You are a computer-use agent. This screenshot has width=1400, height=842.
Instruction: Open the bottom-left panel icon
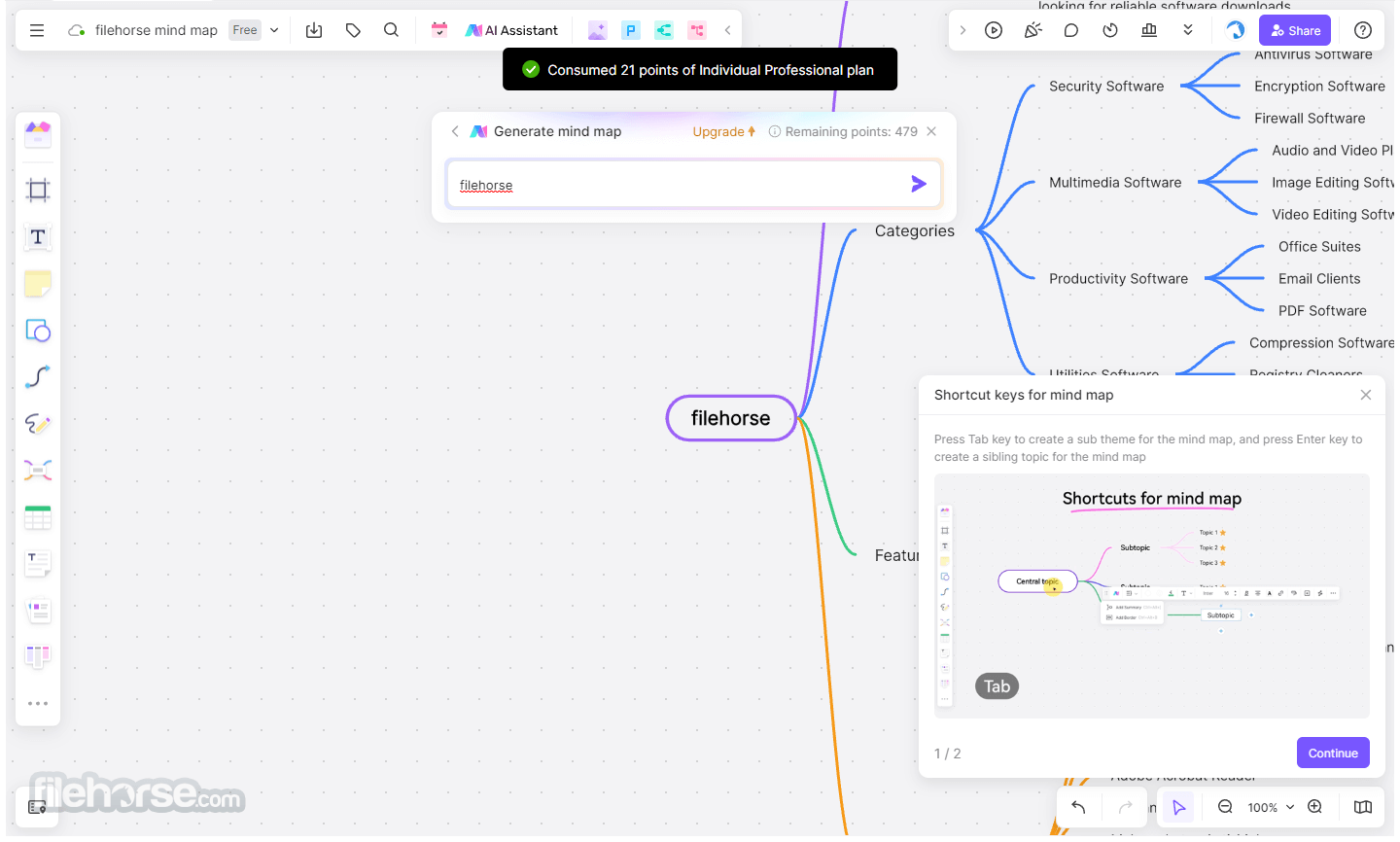(x=37, y=807)
